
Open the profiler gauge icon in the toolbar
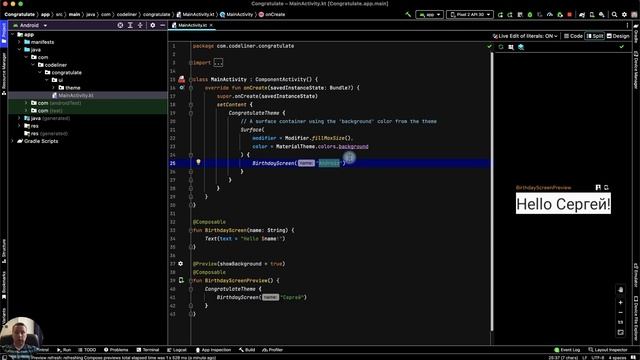[x=550, y=14]
